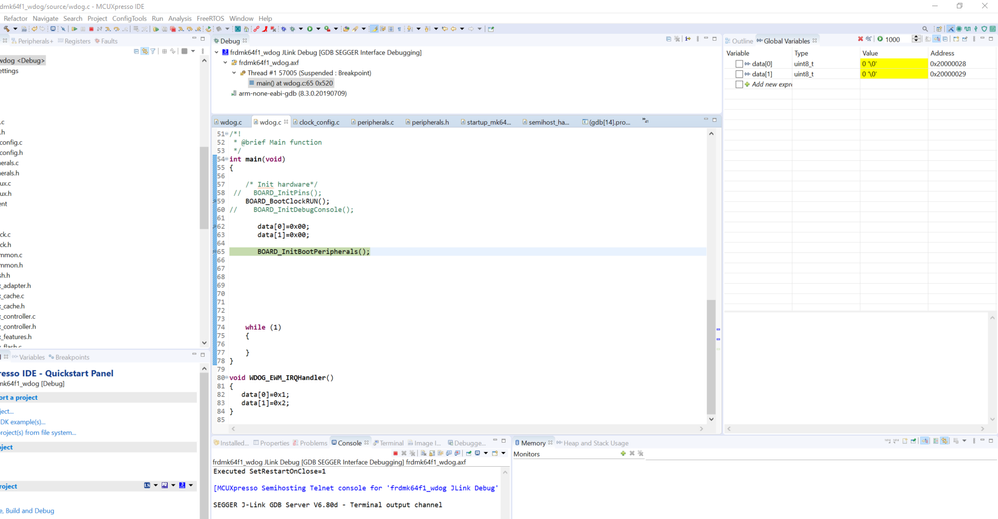Tick the checkbox for the data[0] variable
This screenshot has width=998, height=519.
coord(738,64)
